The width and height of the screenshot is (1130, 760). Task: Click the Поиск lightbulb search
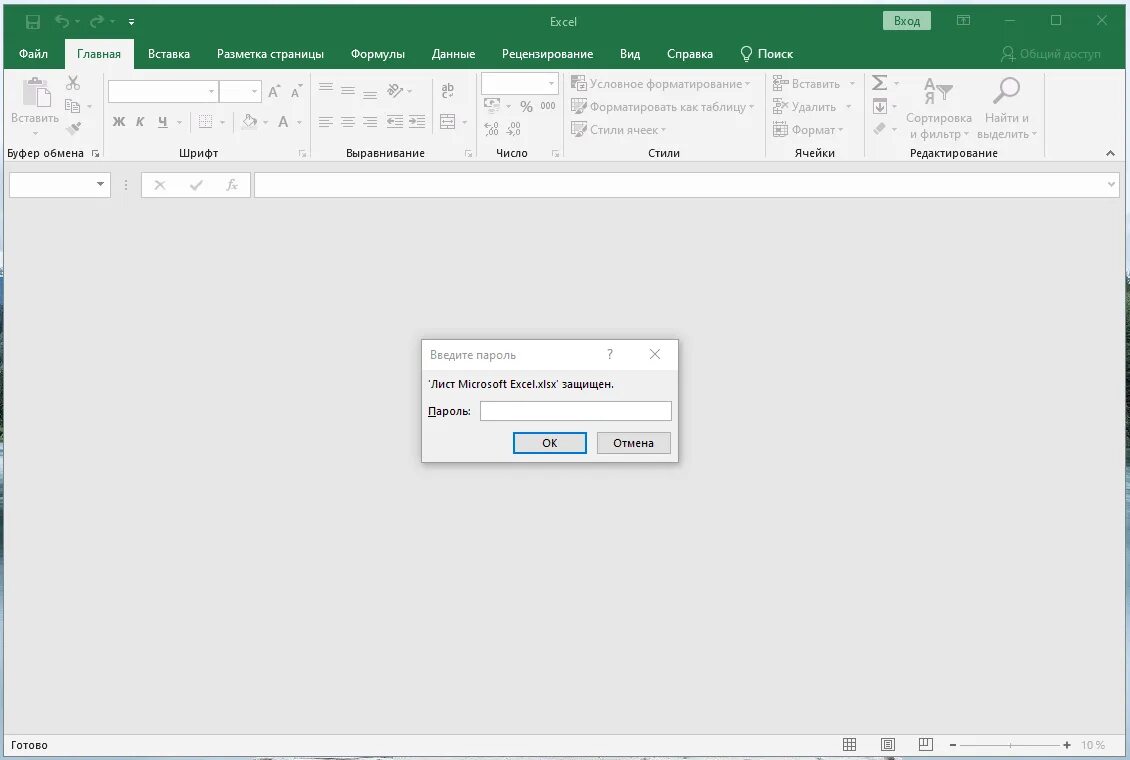[x=767, y=54]
